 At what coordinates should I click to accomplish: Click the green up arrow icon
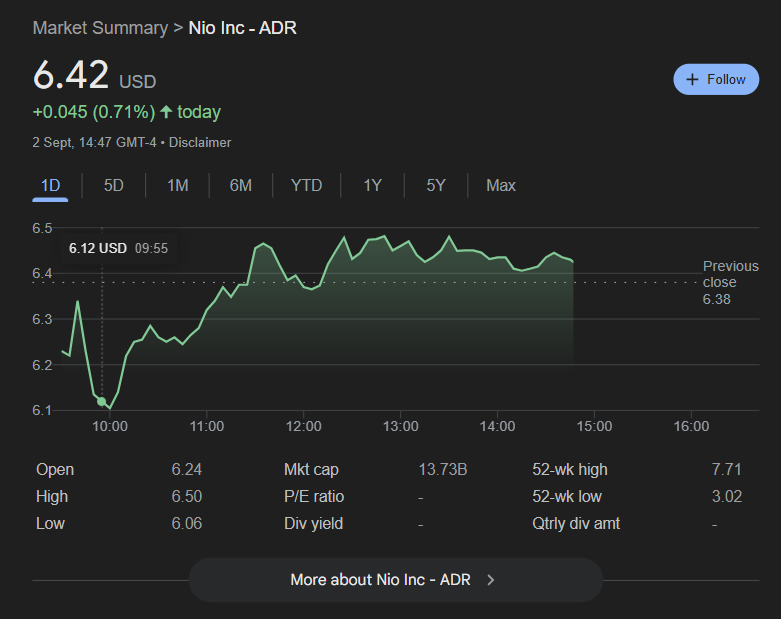tap(166, 112)
